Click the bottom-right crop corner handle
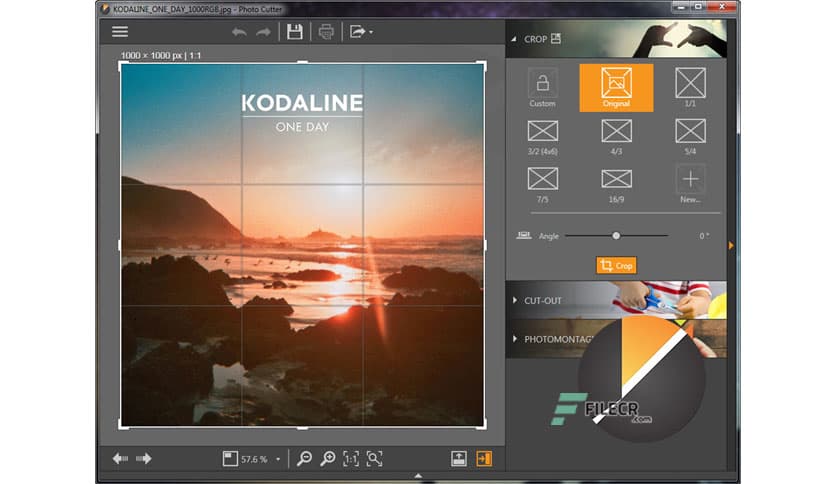 [483, 426]
